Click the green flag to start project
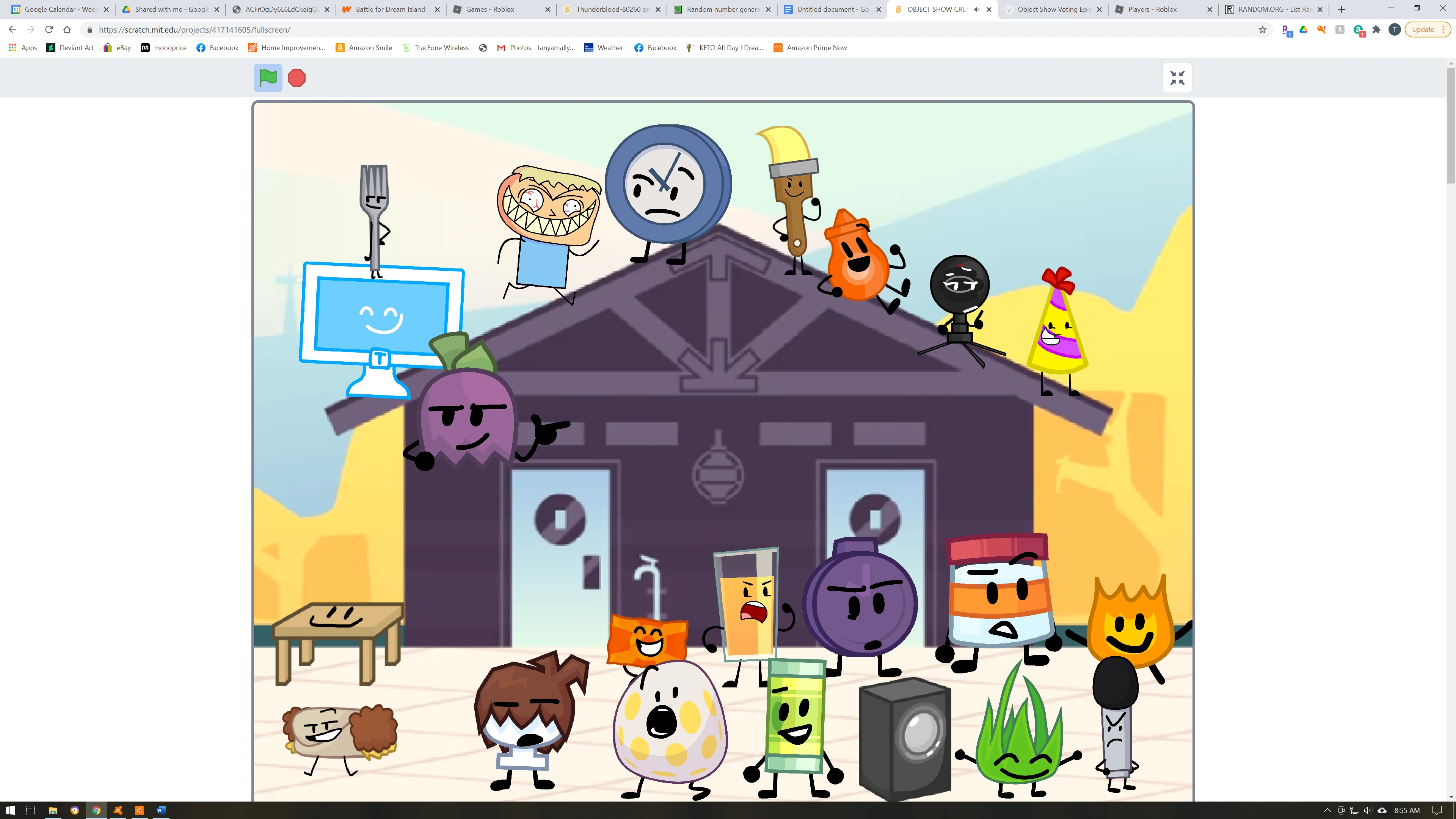The height and width of the screenshot is (819, 1456). tap(268, 78)
